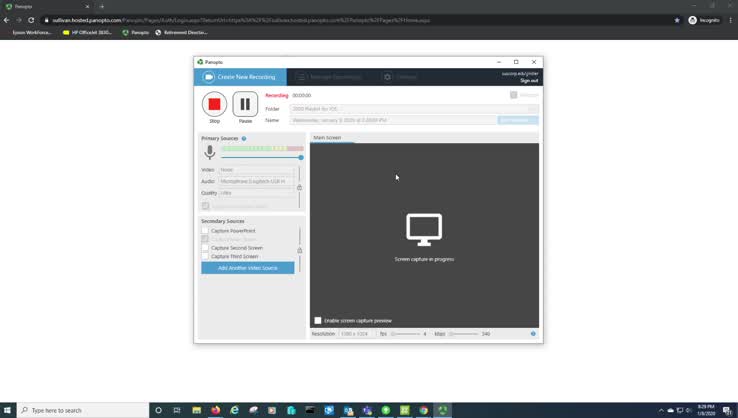
Task: Toggle Enable screen capture preview
Action: click(x=318, y=321)
